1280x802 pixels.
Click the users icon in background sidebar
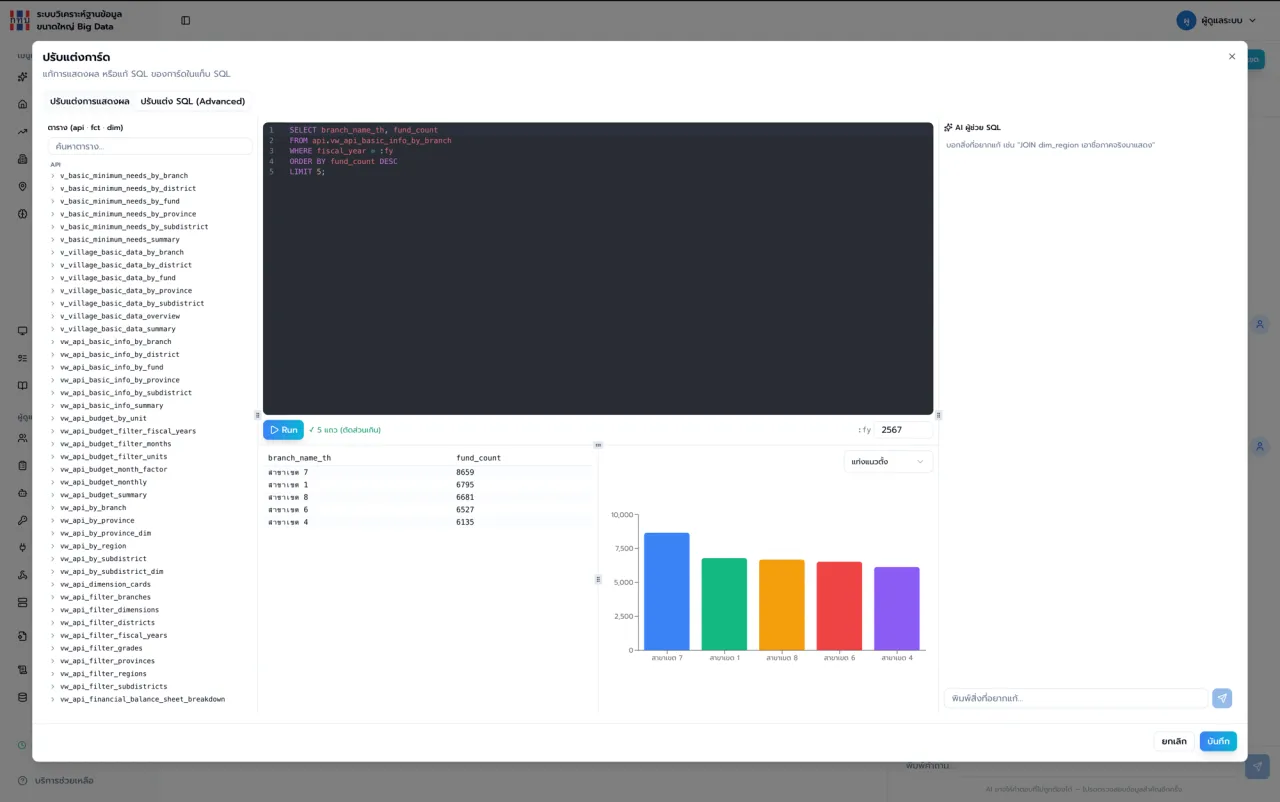pos(23,438)
